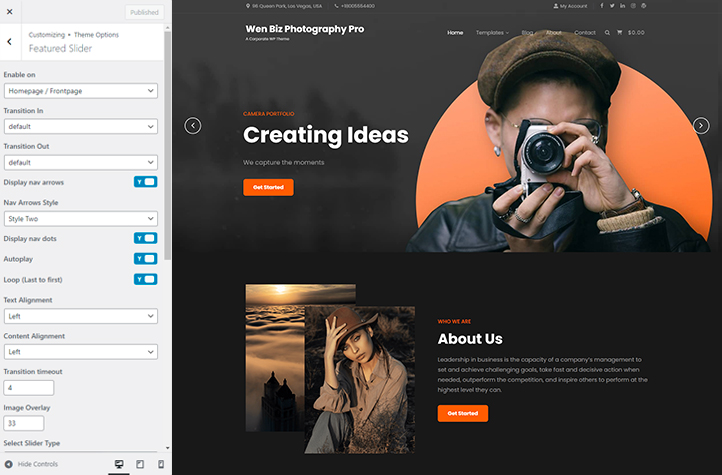Viewport: 722px width, 475px height.
Task: Switch to tablet preview mode
Action: click(x=140, y=464)
